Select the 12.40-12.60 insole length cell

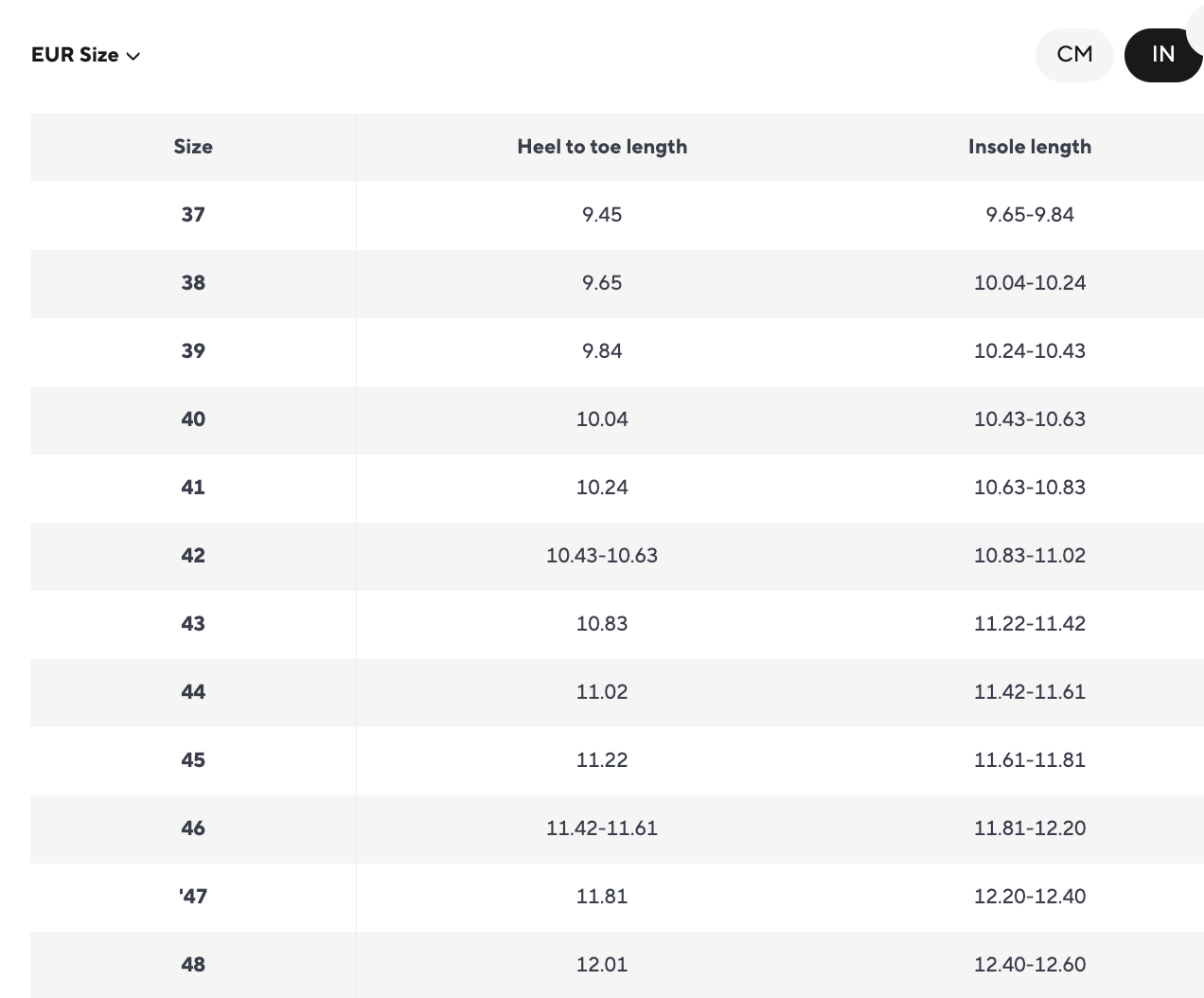click(1029, 965)
